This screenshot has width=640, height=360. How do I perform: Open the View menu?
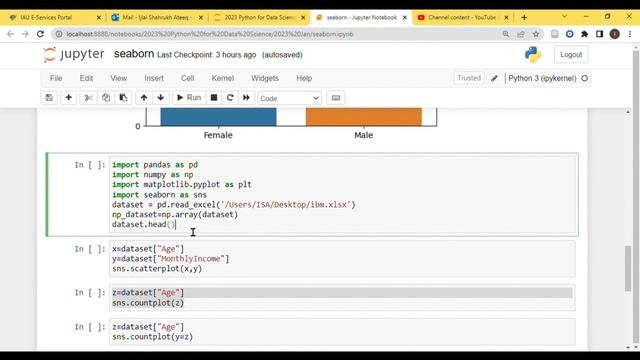[x=118, y=78]
